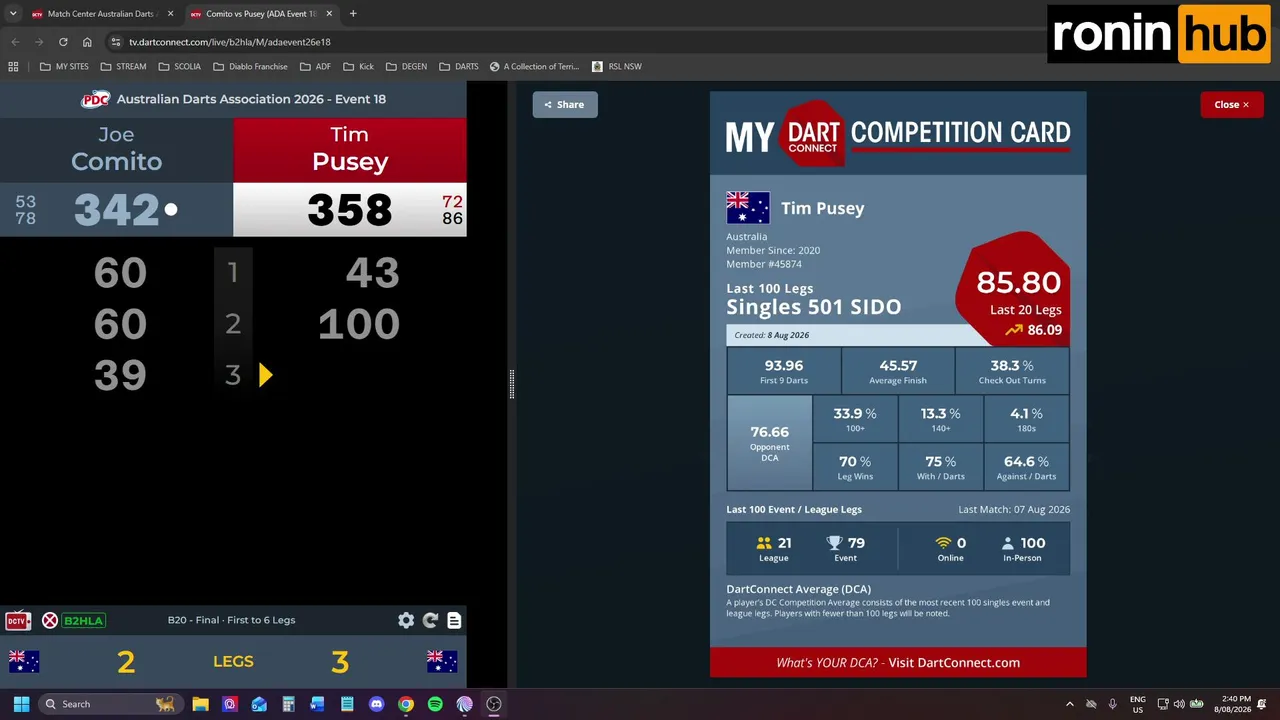The height and width of the screenshot is (720, 1280).
Task: Close the competition card with Close button
Action: coord(1232,104)
